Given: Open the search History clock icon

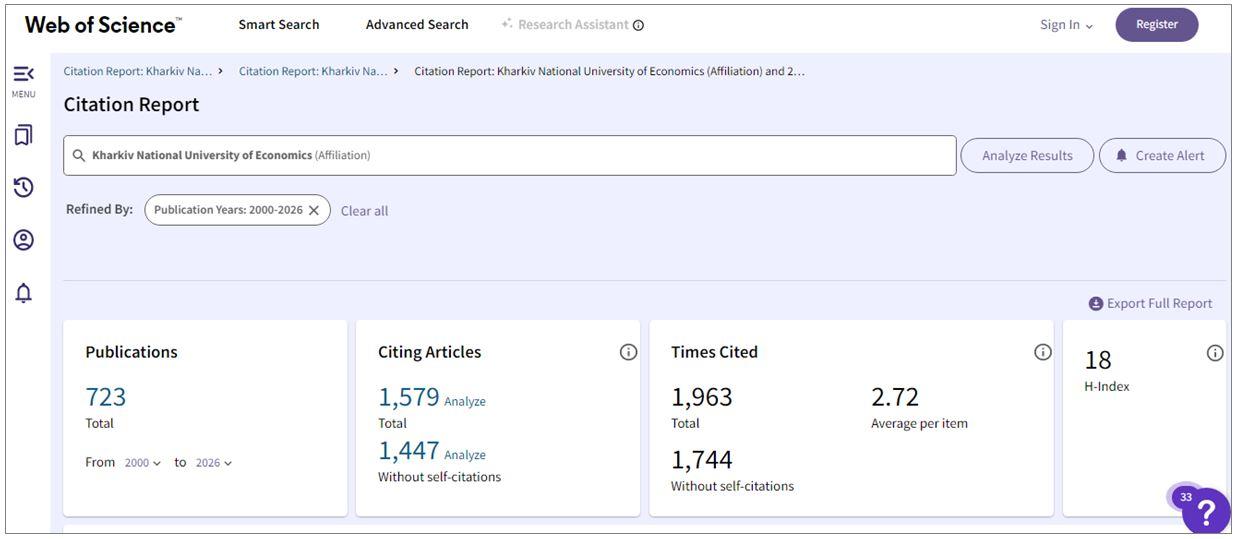Looking at the screenshot, I should [x=23, y=187].
